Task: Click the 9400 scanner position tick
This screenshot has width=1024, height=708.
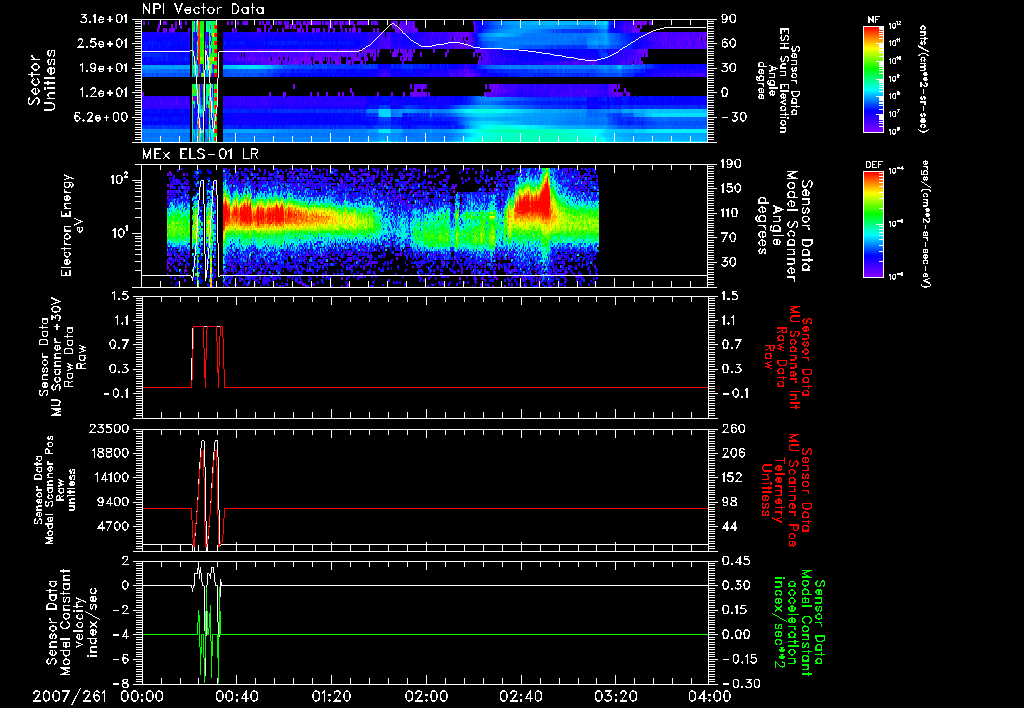Action: (x=114, y=502)
